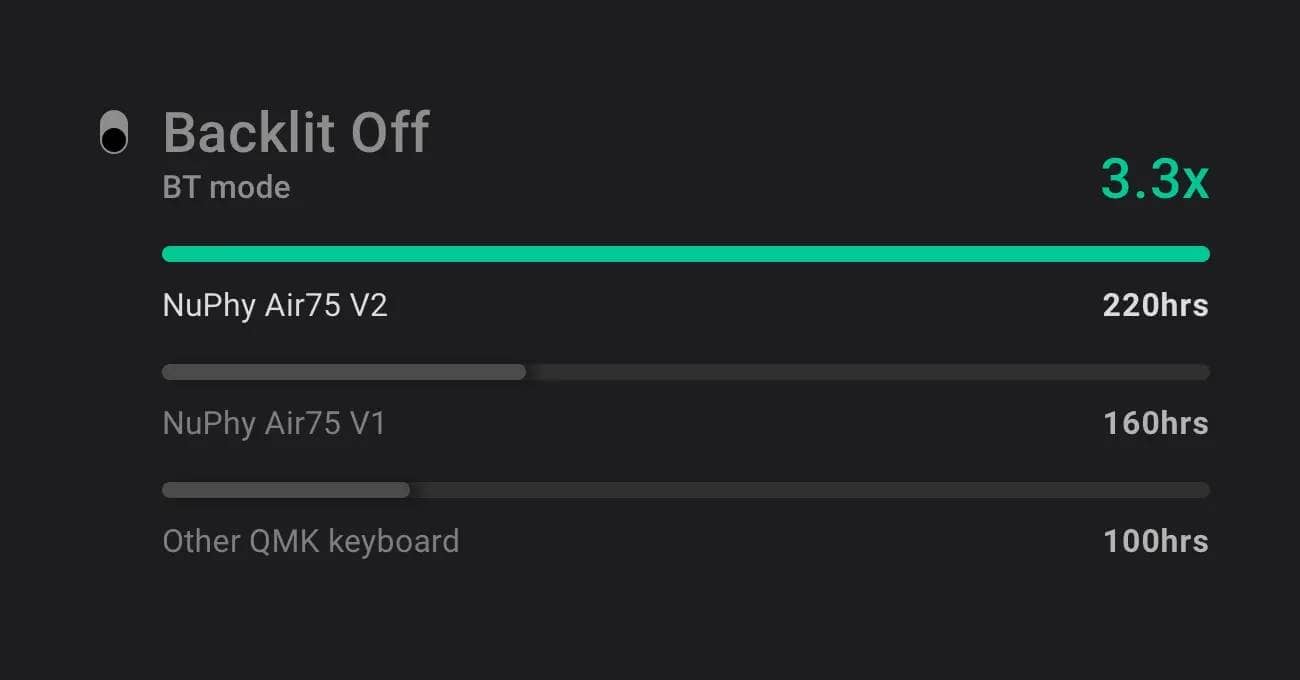Select the NuPhy Air75 V2 label
Image resolution: width=1300 pixels, height=680 pixels.
(275, 306)
